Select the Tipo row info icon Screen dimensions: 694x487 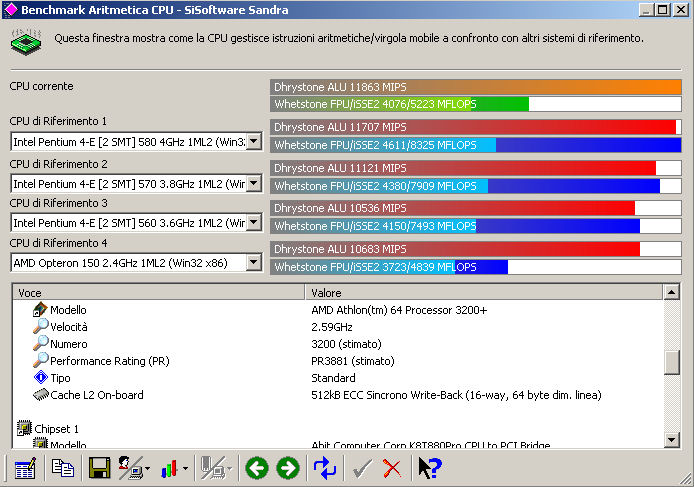point(40,377)
